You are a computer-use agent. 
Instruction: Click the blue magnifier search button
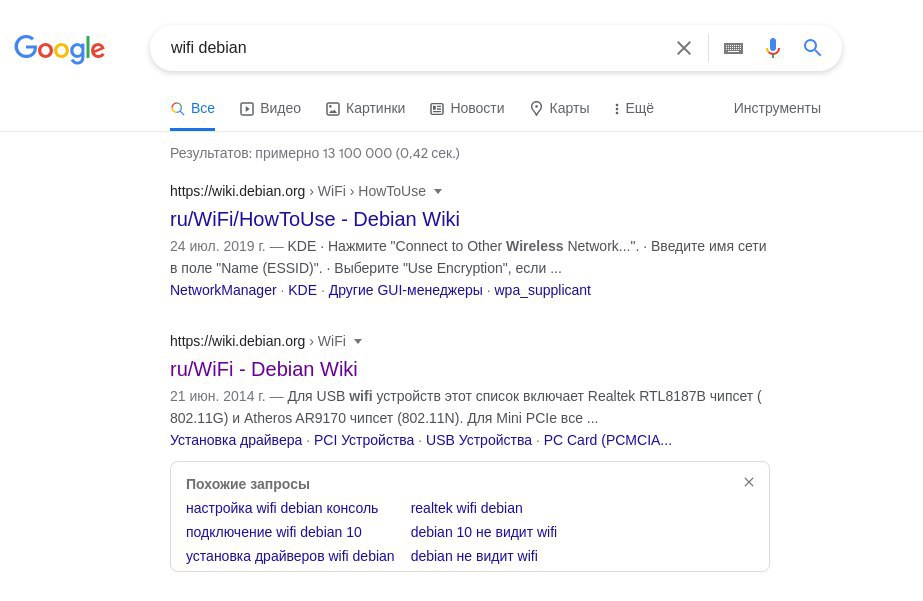click(x=812, y=48)
